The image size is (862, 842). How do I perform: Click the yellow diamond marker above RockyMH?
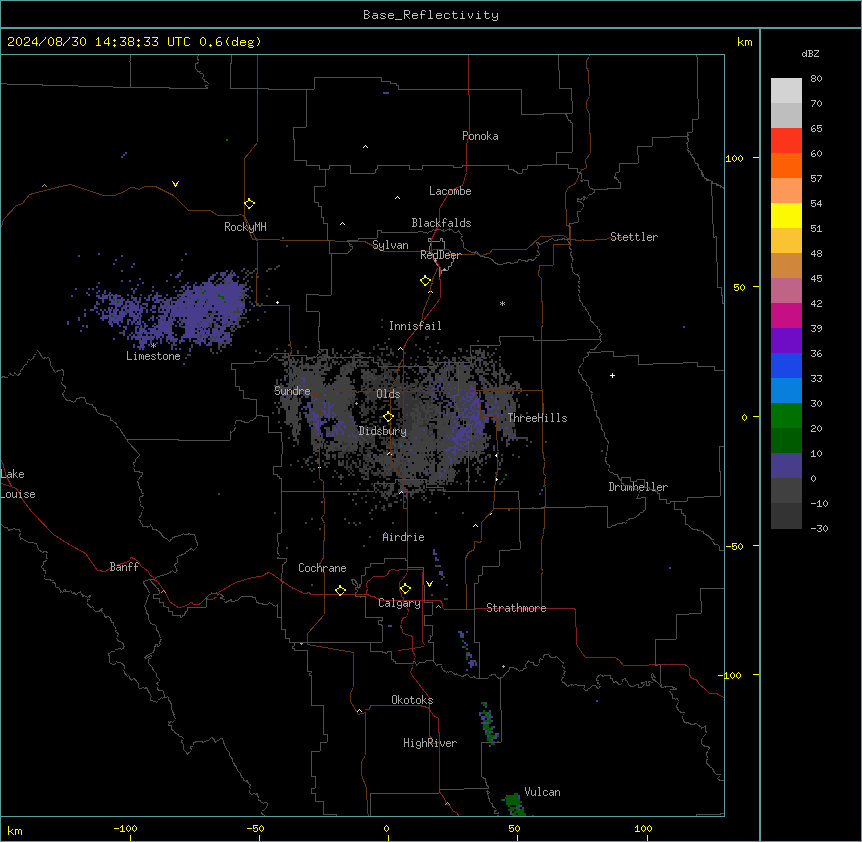click(249, 203)
